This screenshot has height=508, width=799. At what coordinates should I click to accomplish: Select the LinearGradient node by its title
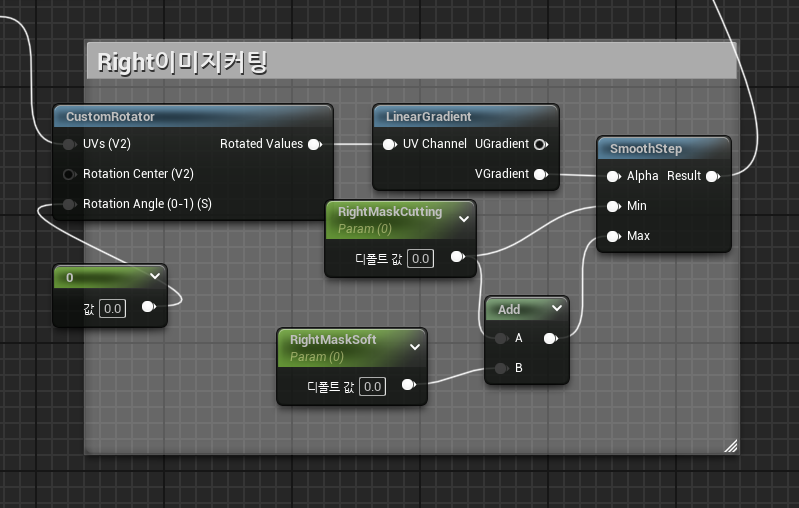tap(429, 117)
